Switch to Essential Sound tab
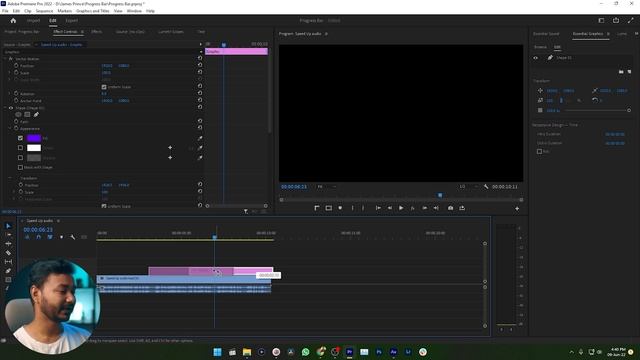640x360 pixels. (x=546, y=34)
